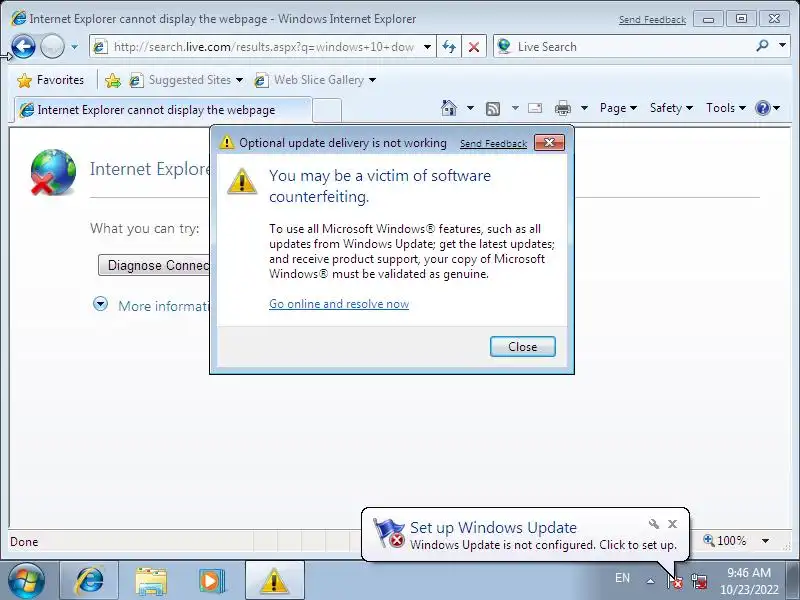
Task: Click Internet Explorer taskbar icon
Action: click(89, 581)
